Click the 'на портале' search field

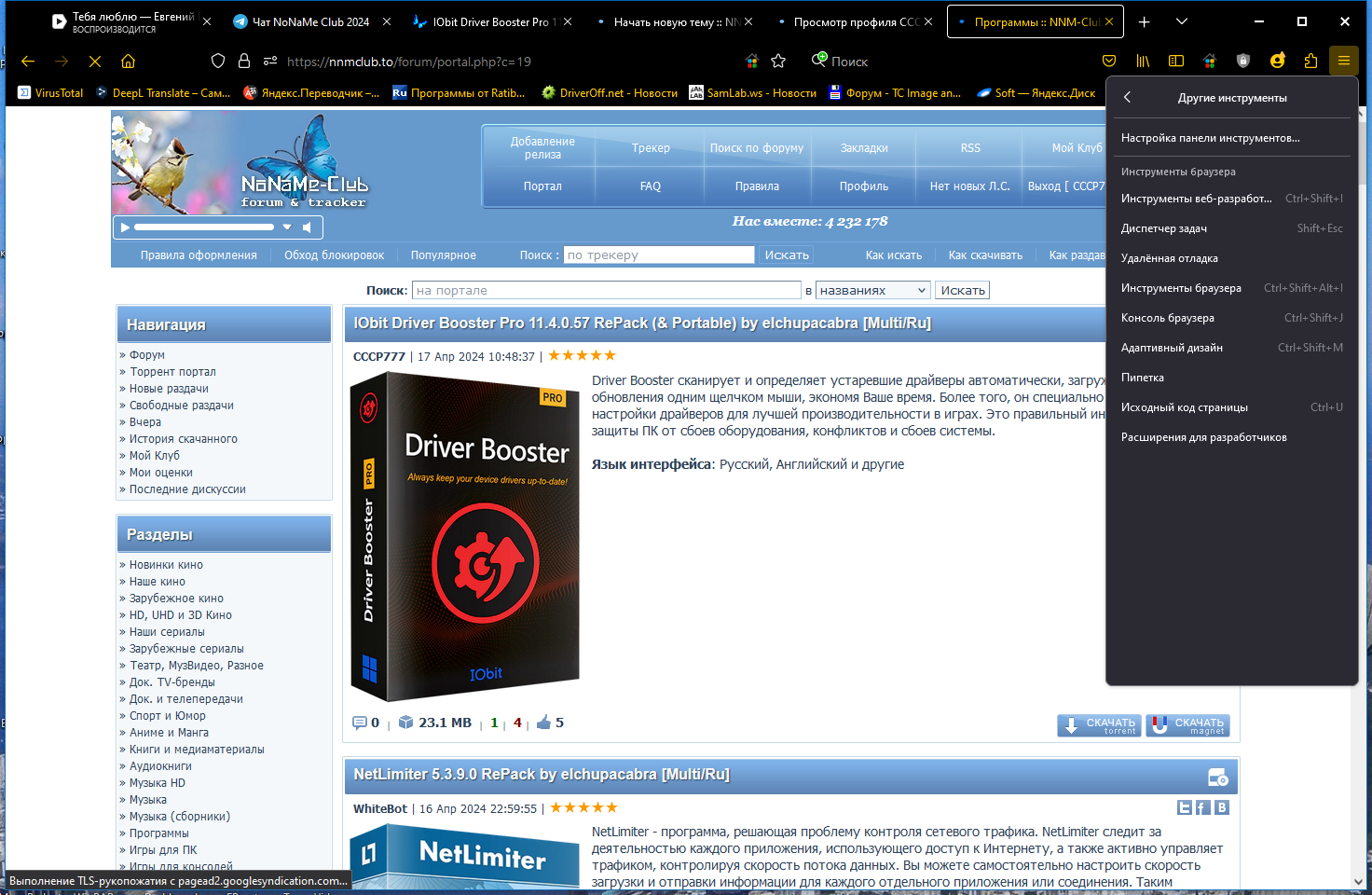click(x=607, y=290)
